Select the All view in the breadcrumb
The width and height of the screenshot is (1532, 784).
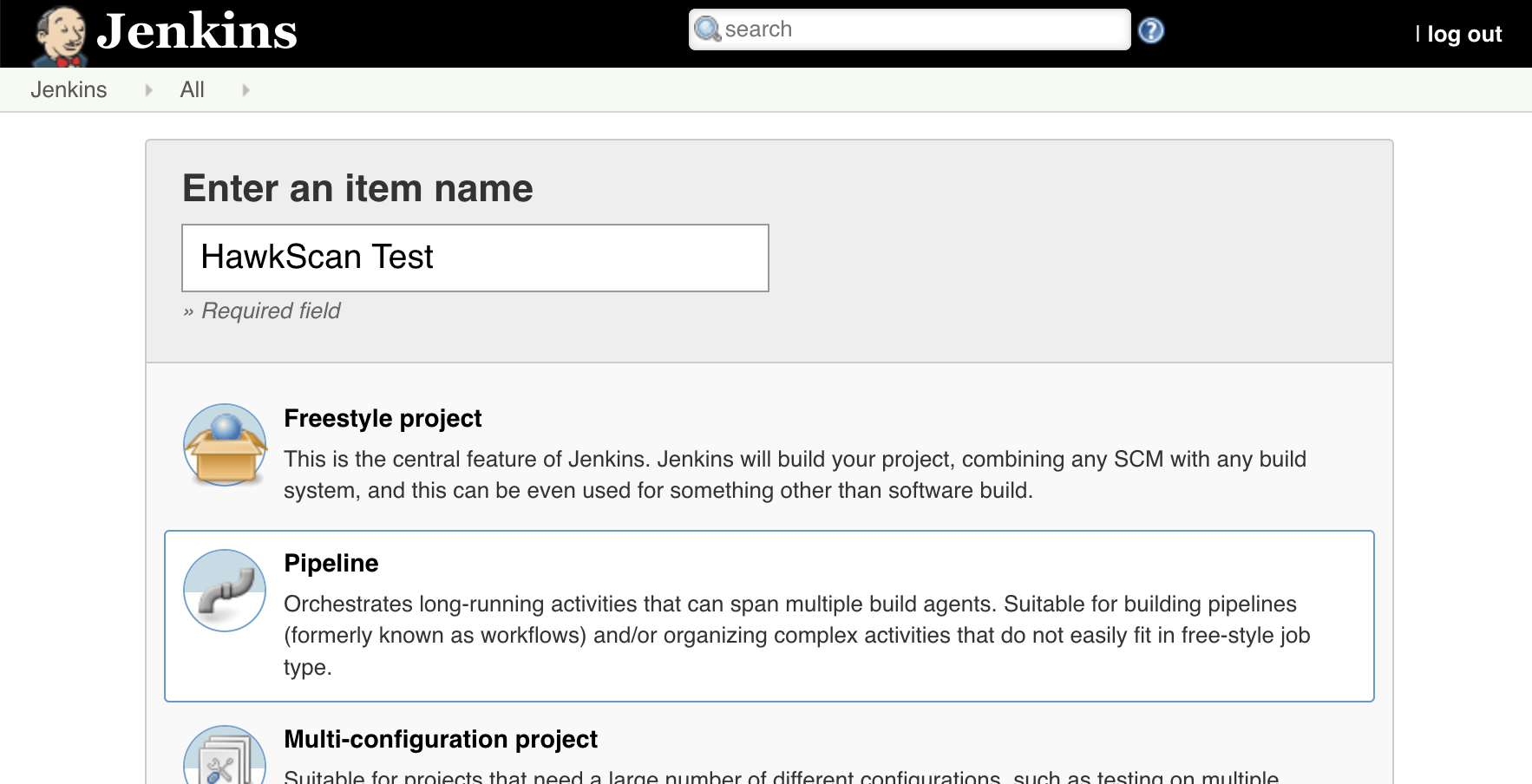(192, 89)
